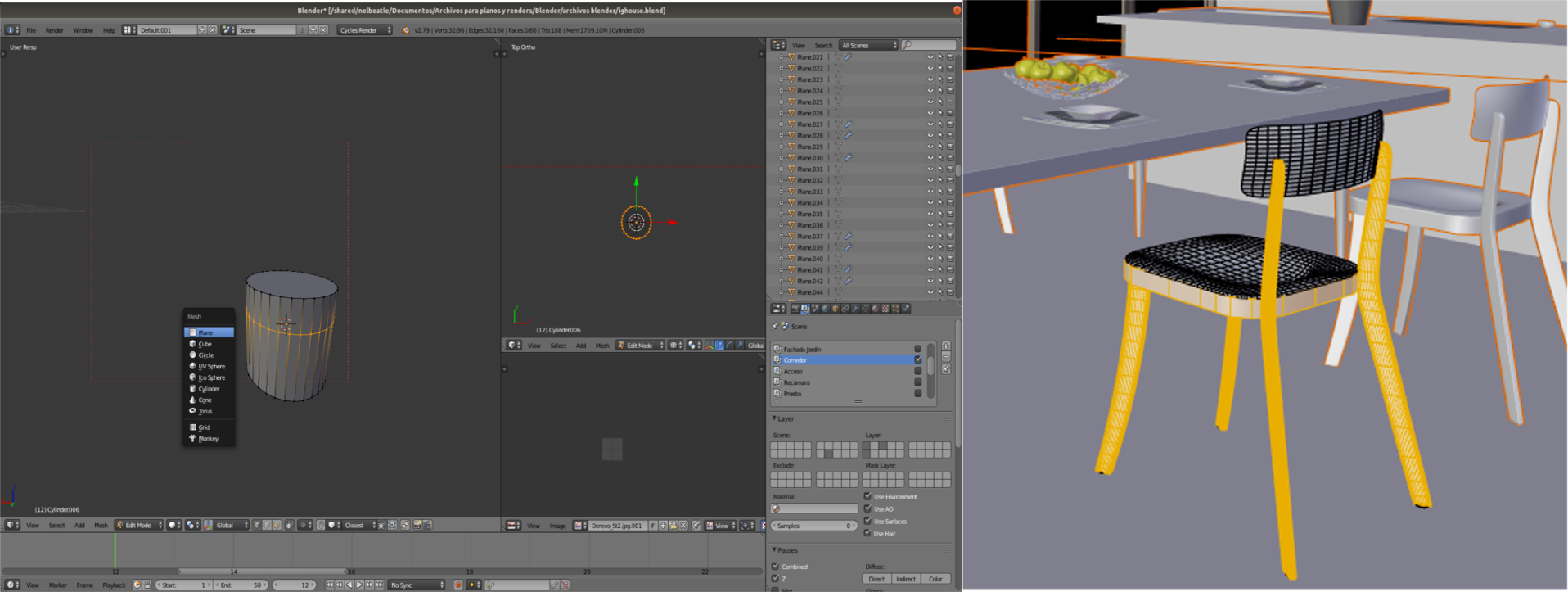Open the No Sync playback dropdown
This screenshot has height=592, width=1568.
tap(416, 585)
